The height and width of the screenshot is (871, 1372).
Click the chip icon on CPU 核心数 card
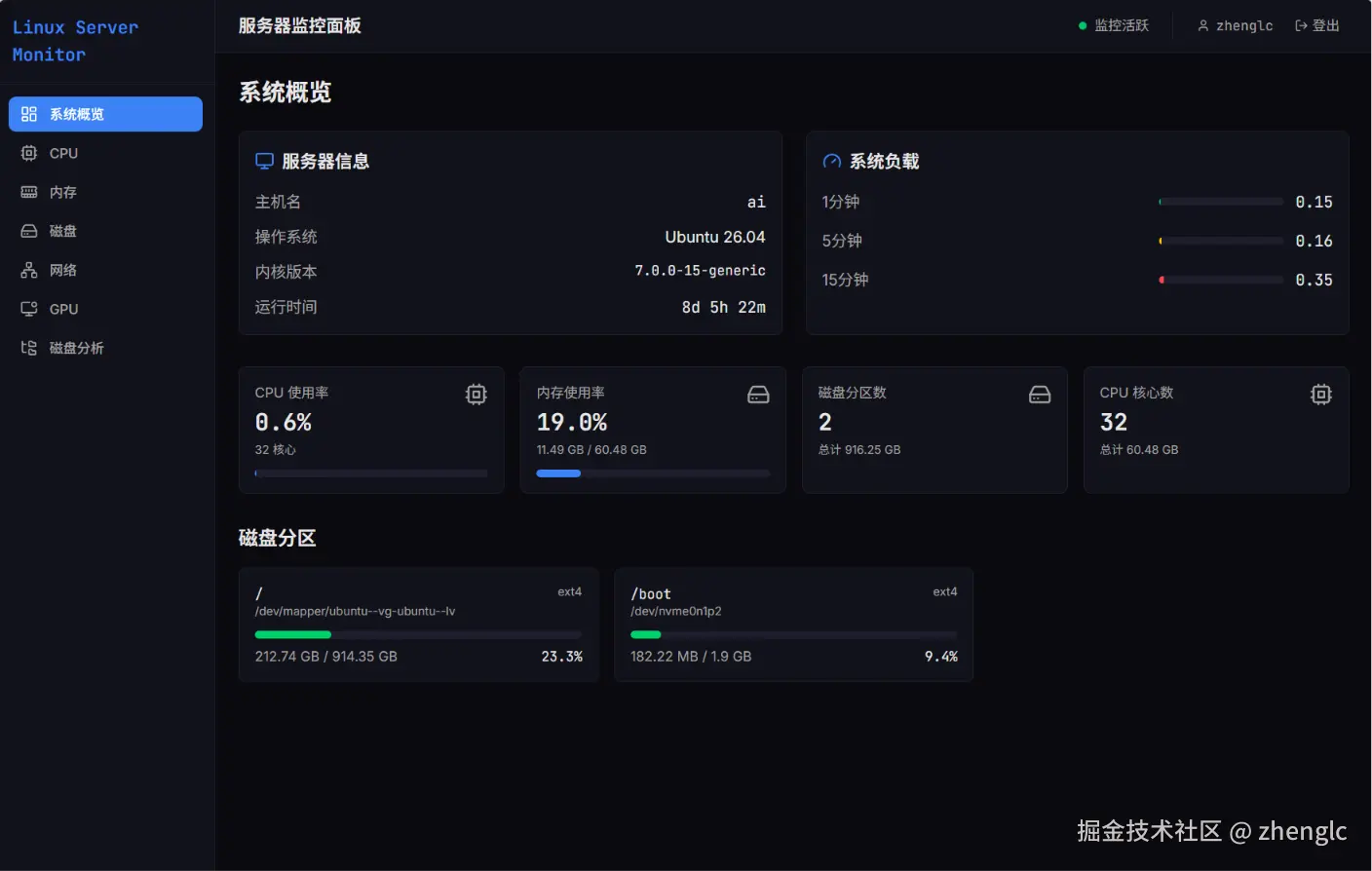[x=1321, y=394]
